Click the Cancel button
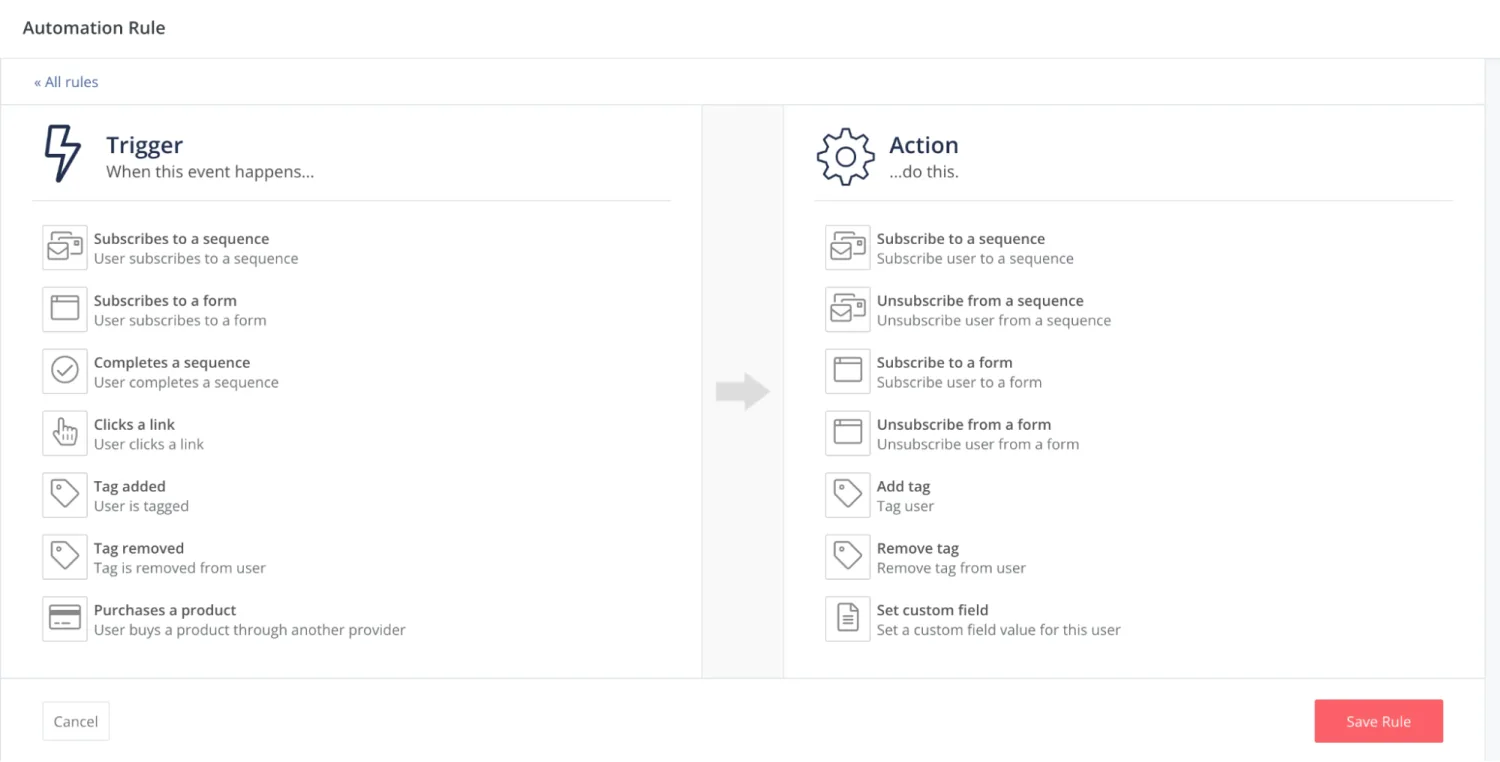Image resolution: width=1500 pixels, height=762 pixels. click(76, 721)
